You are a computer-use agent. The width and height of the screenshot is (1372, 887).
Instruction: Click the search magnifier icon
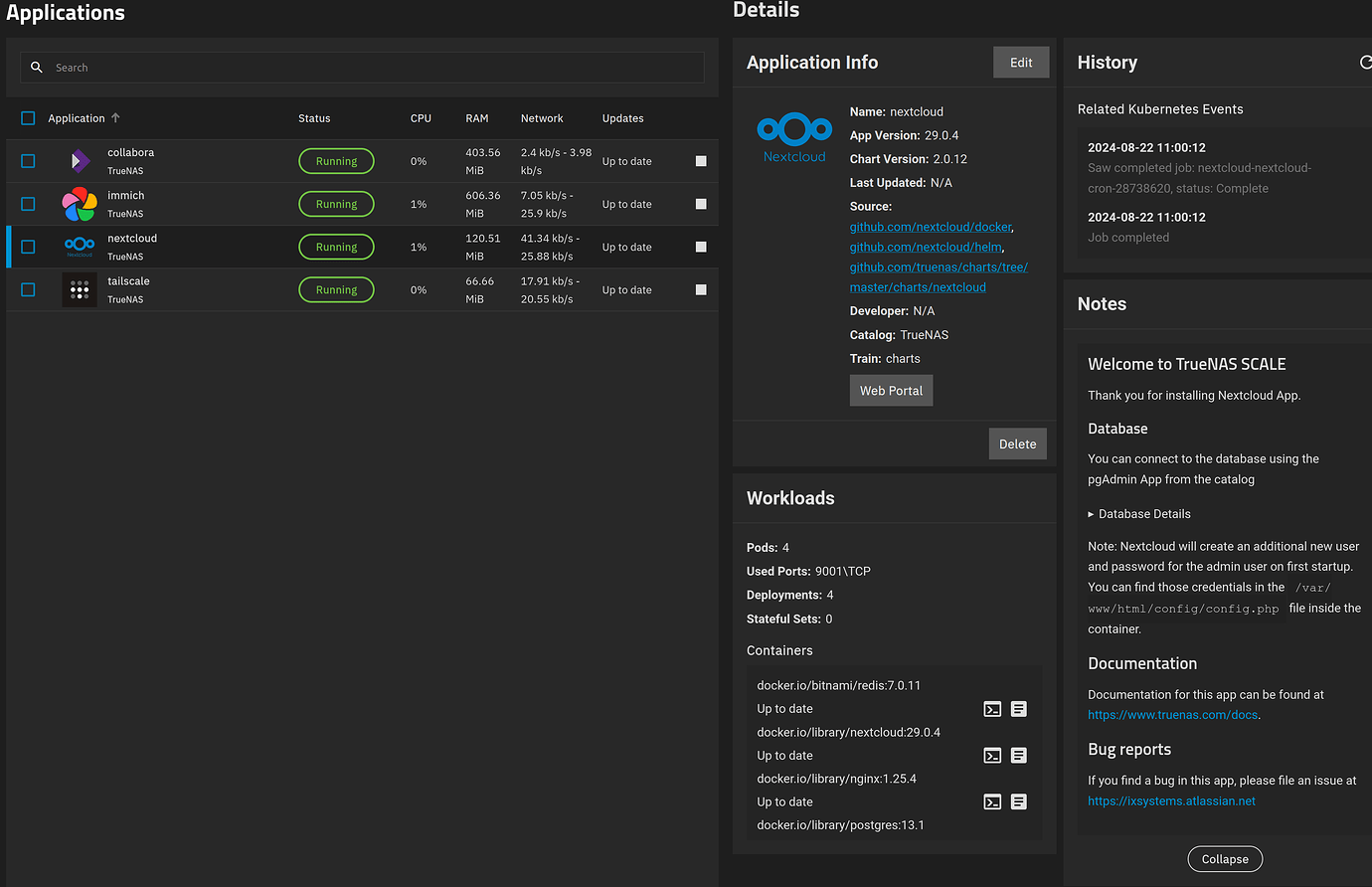[x=37, y=67]
